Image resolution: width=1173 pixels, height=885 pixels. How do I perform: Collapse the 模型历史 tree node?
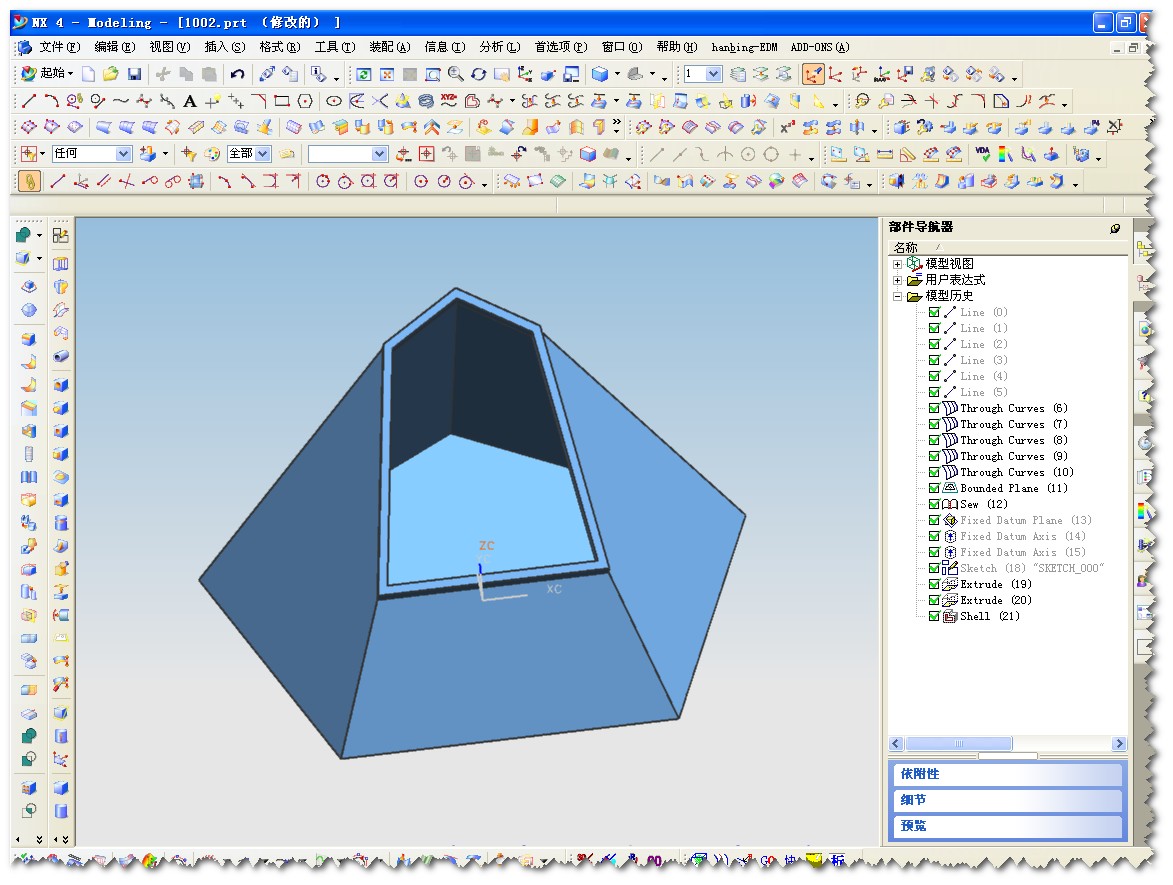click(x=897, y=296)
